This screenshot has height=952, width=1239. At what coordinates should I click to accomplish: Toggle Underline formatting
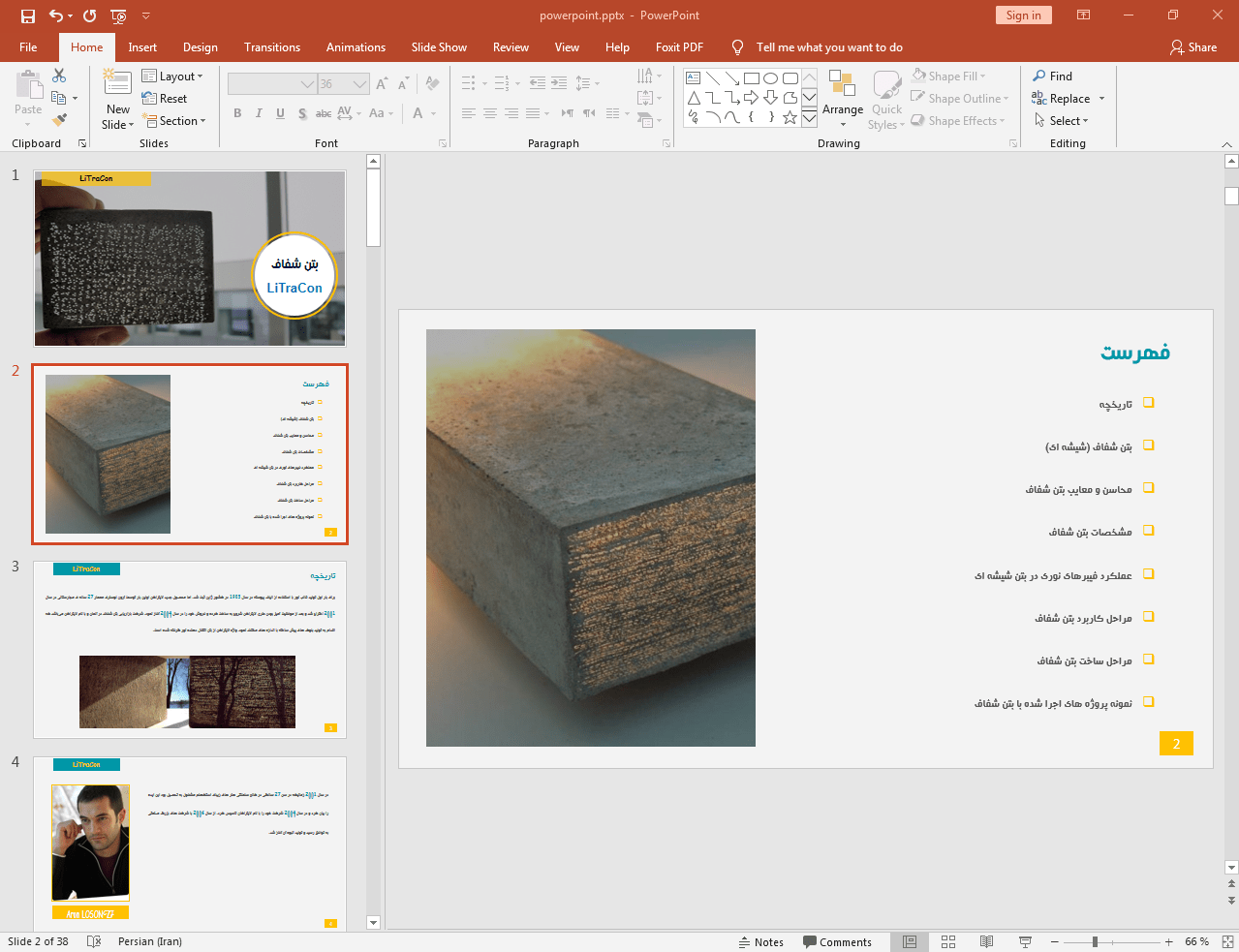[280, 113]
